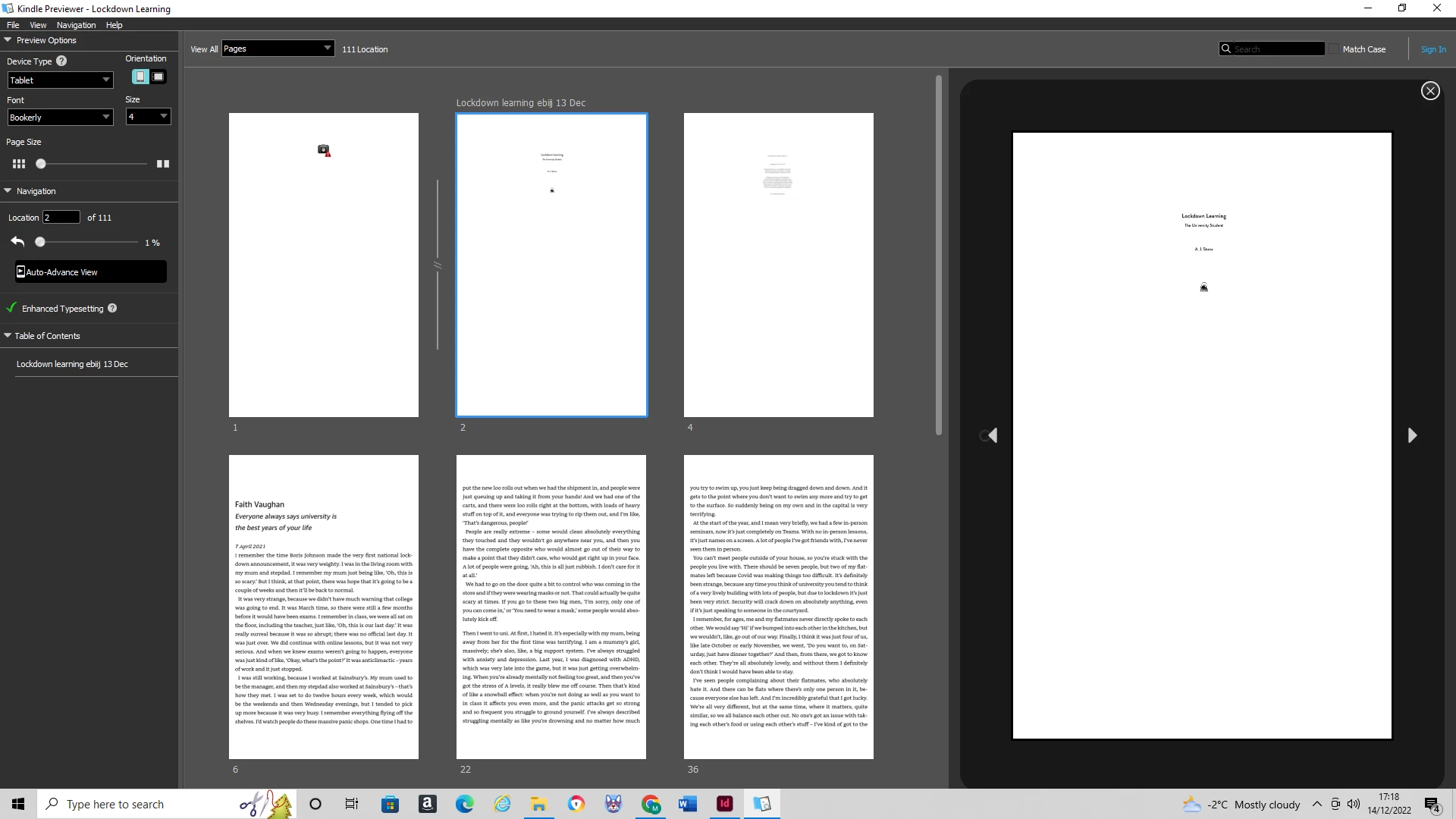1456x819 pixels.
Task: Go to next page in preview pane
Action: [1412, 435]
